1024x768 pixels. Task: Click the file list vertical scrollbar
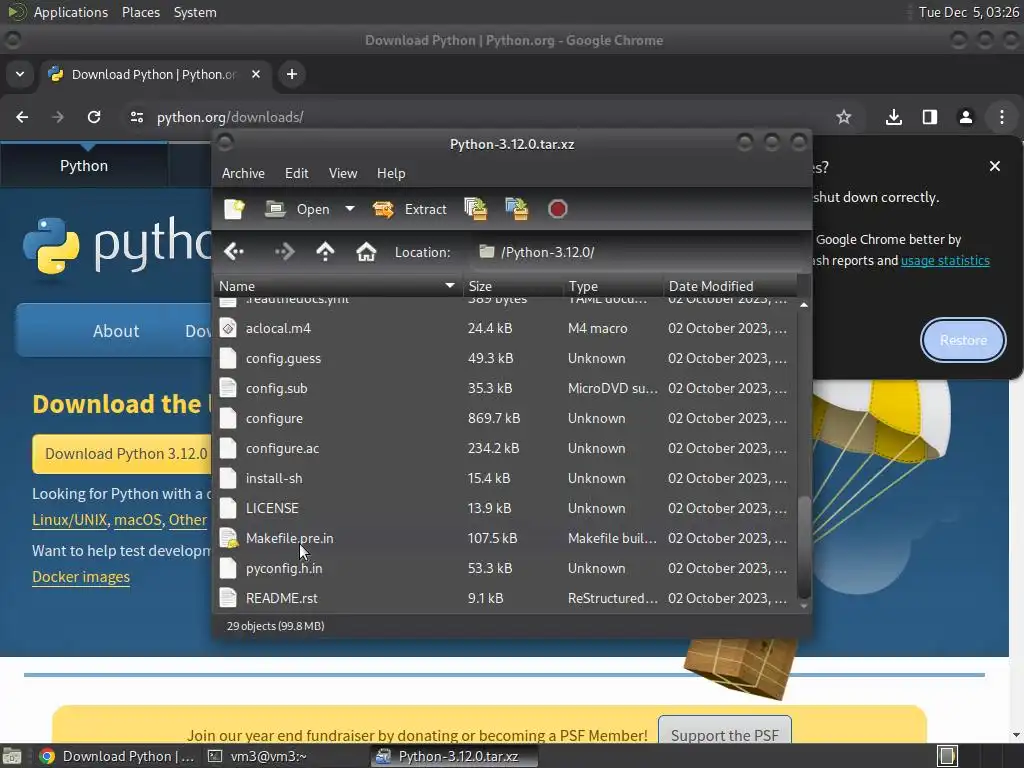pos(804,547)
